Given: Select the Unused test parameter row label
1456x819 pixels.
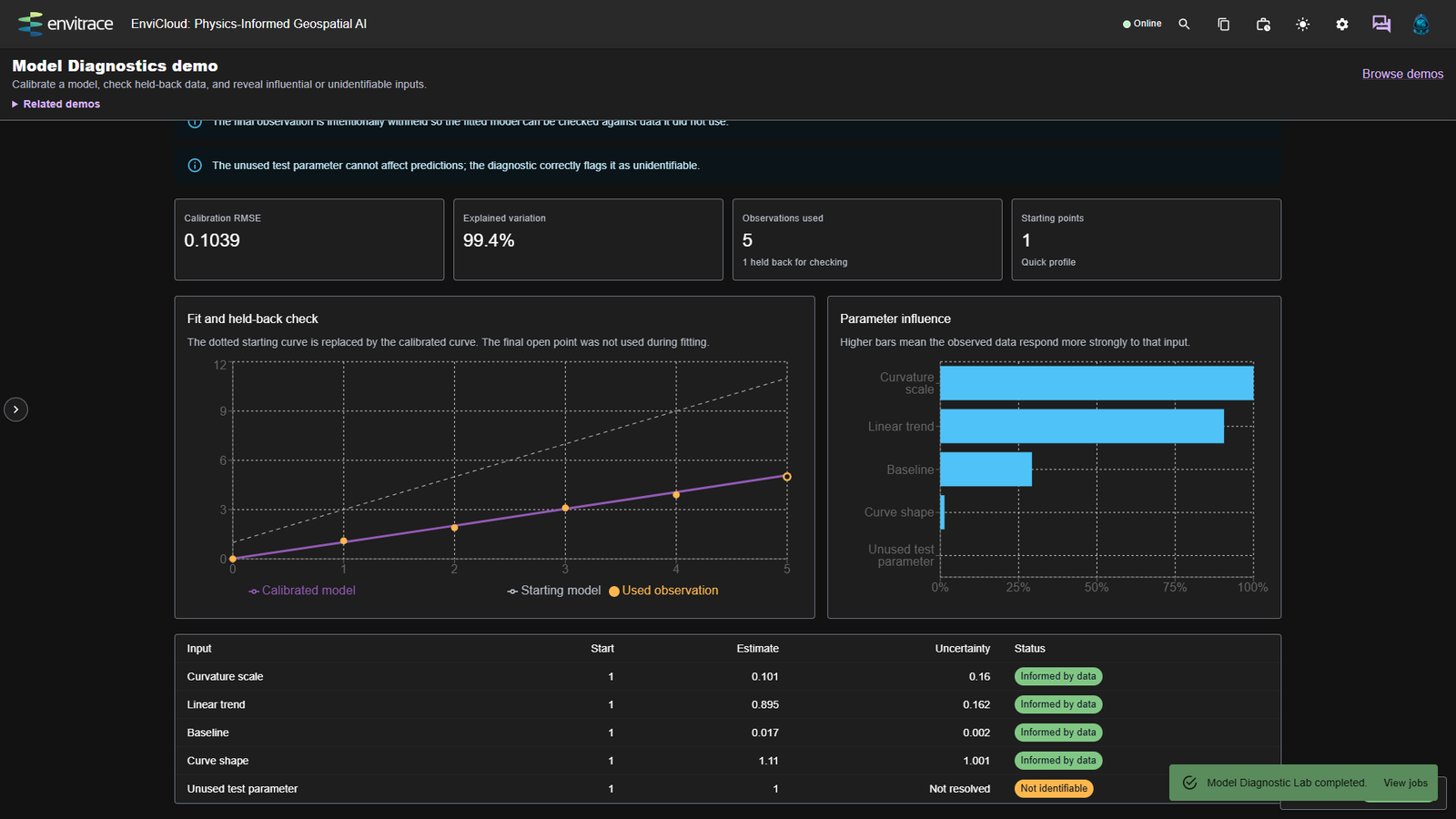Looking at the screenshot, I should coord(242,789).
